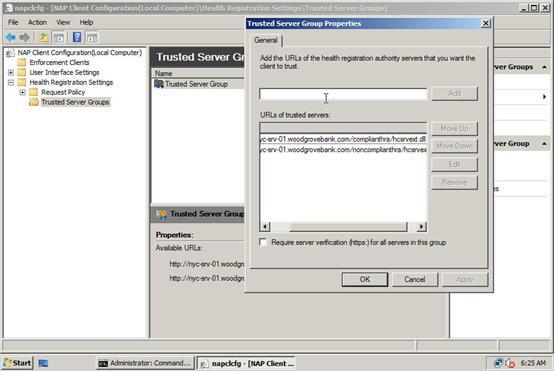Click the Cancel button in the dialog
This screenshot has width=554, height=371.
415,279
